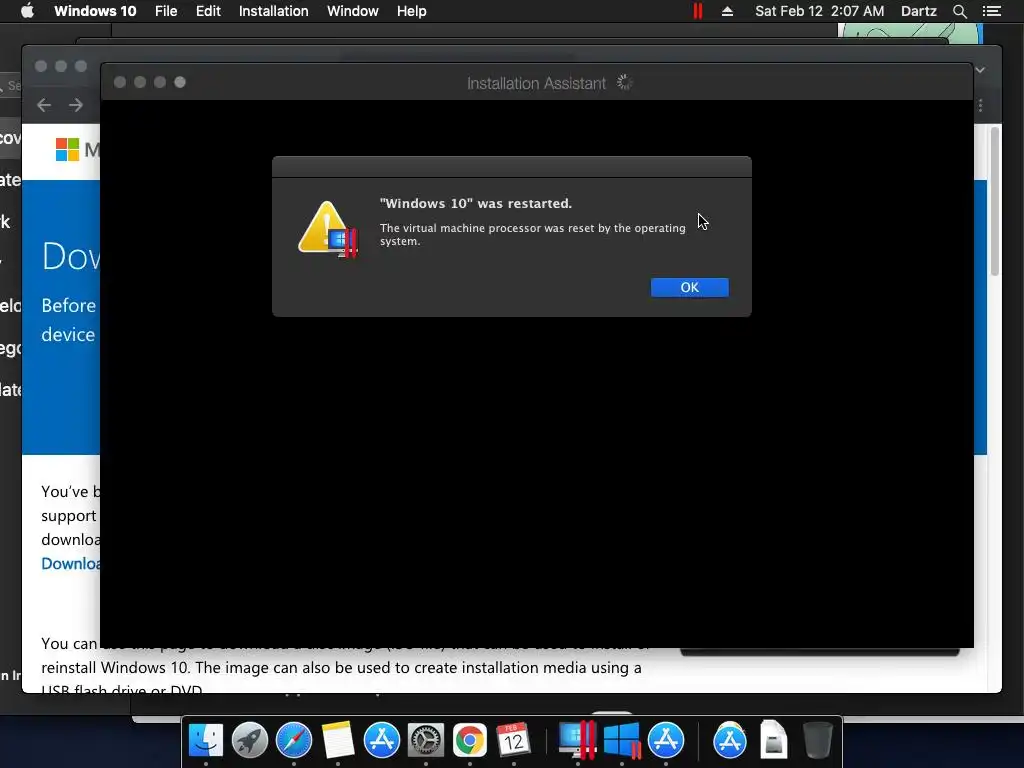
Task: Click the browser back arrow
Action: click(44, 105)
